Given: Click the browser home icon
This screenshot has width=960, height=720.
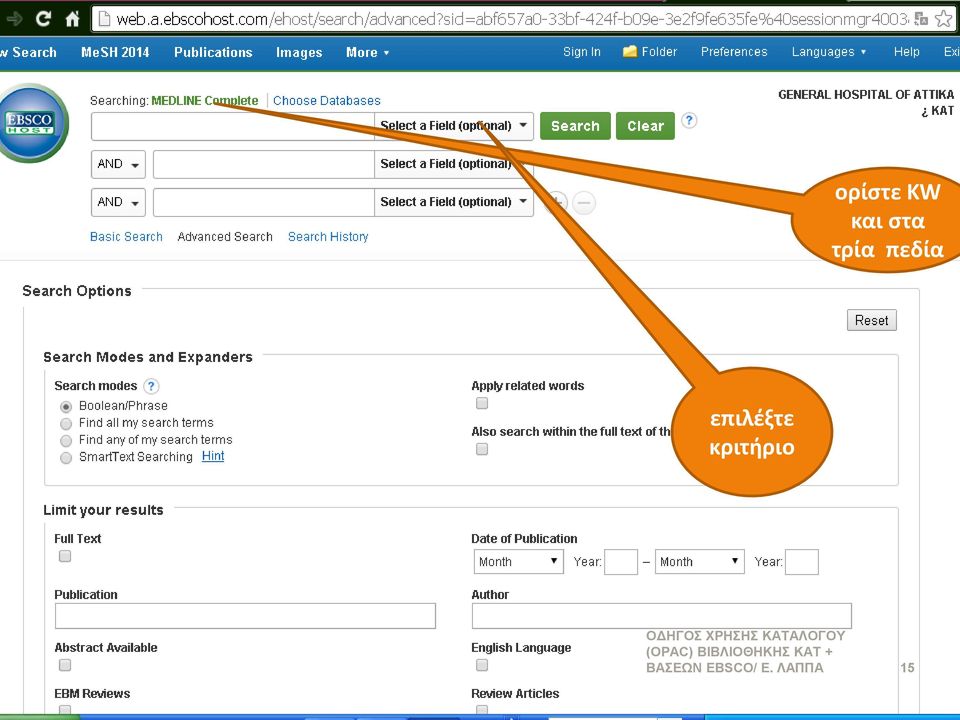Looking at the screenshot, I should tap(73, 19).
